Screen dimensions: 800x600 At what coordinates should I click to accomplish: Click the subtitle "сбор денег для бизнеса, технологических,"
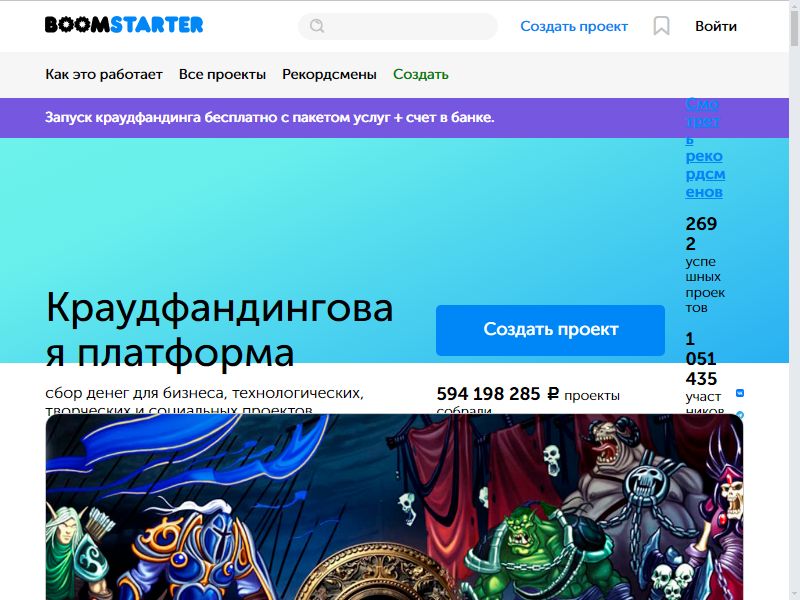click(x=204, y=393)
